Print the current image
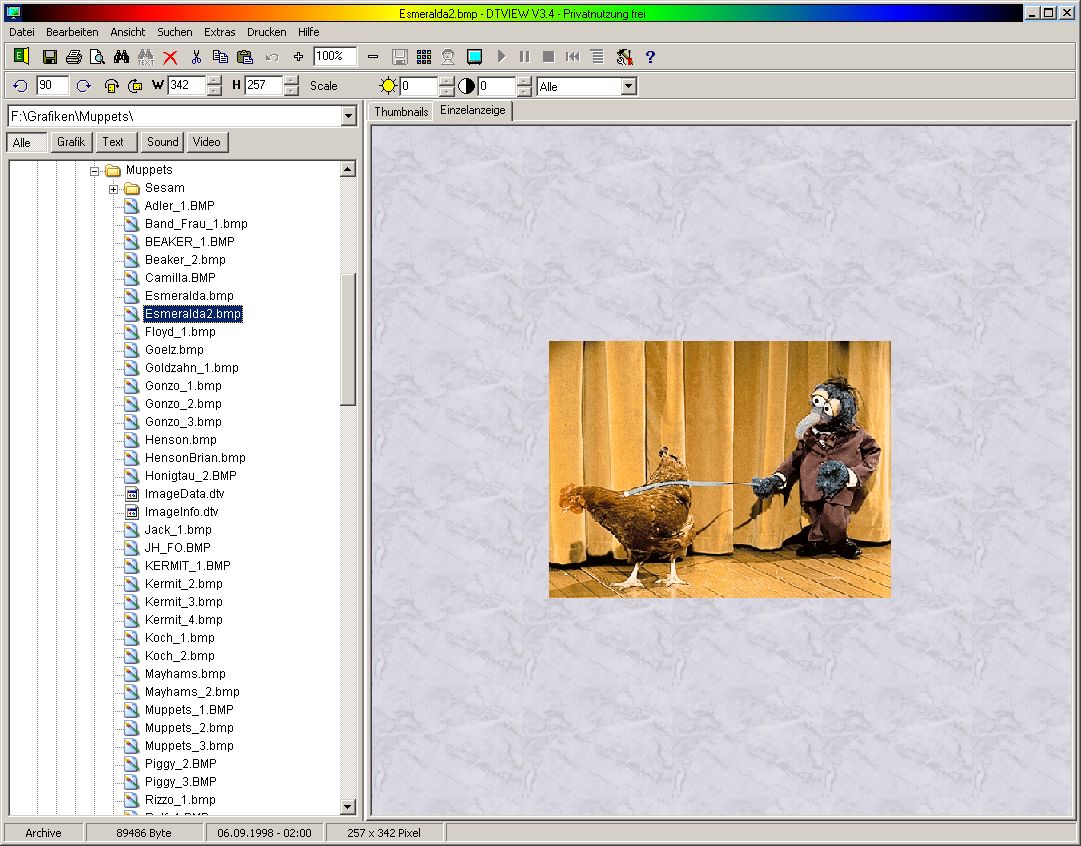The width and height of the screenshot is (1081, 846). point(74,57)
